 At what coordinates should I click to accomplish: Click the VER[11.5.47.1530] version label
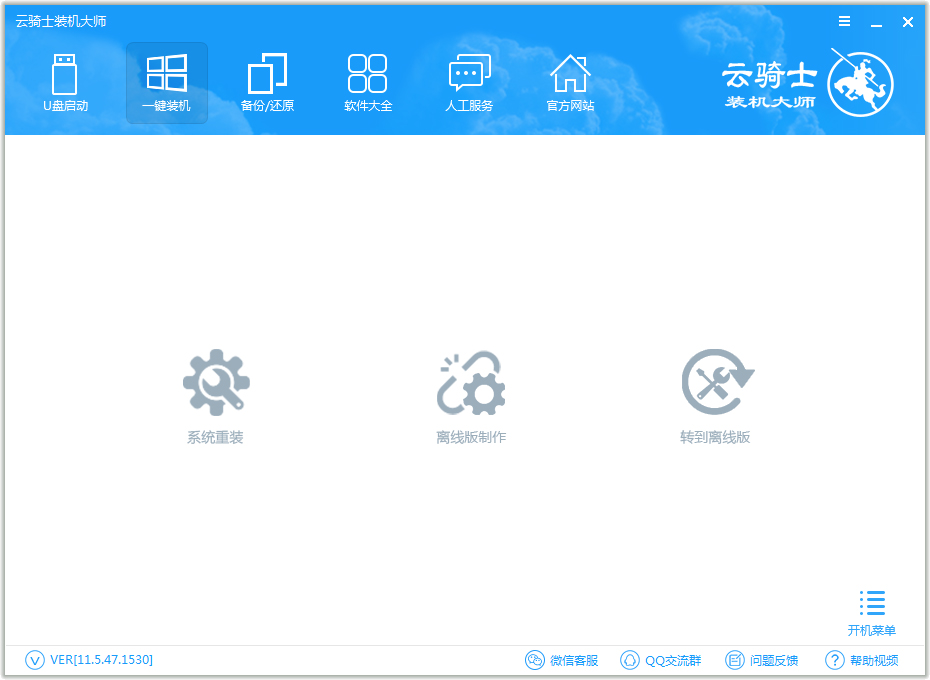coord(101,660)
